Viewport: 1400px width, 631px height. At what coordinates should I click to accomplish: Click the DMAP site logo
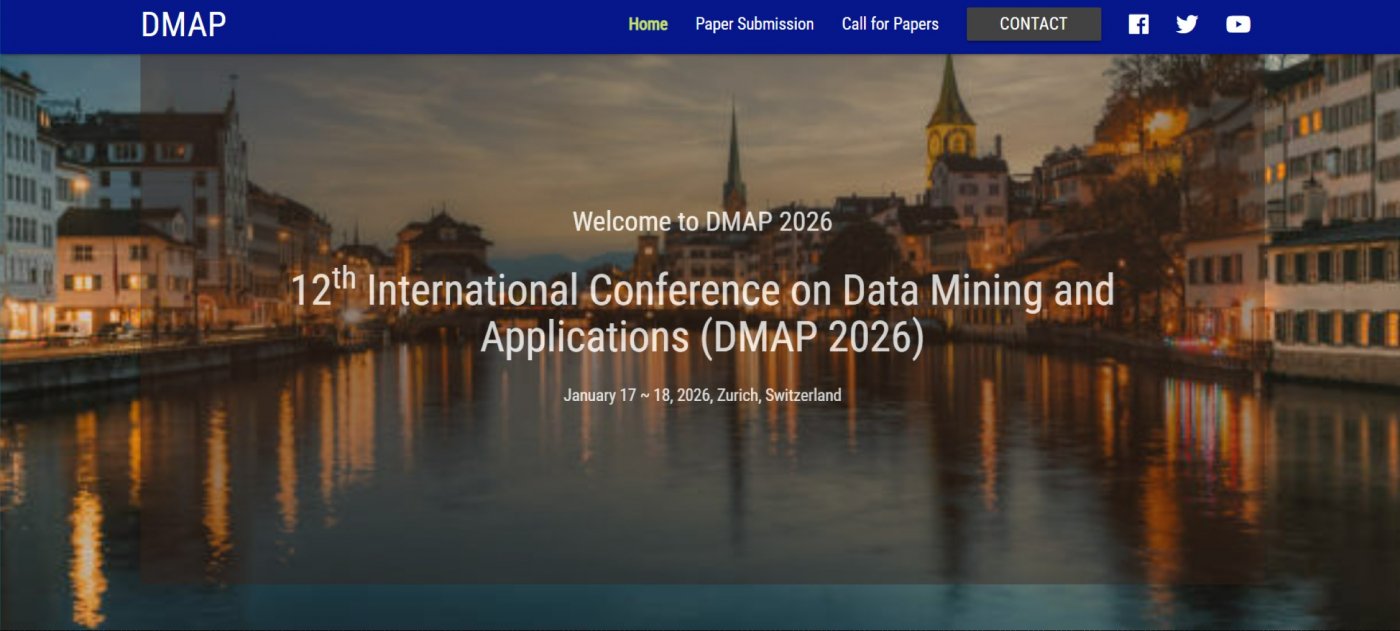pyautogui.click(x=183, y=24)
